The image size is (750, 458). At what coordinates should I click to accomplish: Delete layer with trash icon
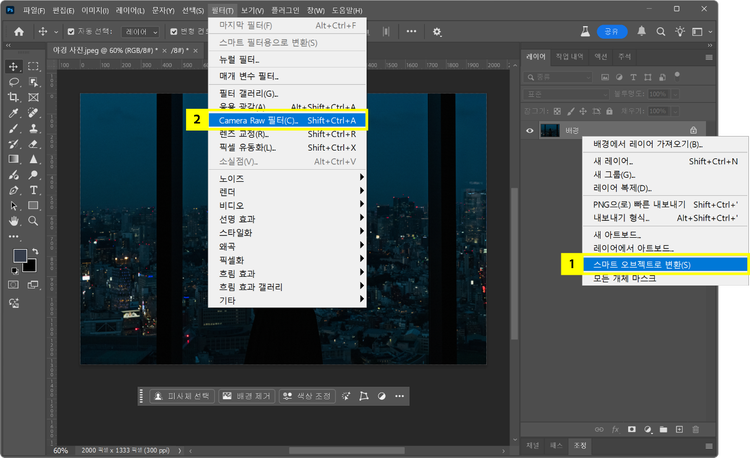(x=695, y=429)
